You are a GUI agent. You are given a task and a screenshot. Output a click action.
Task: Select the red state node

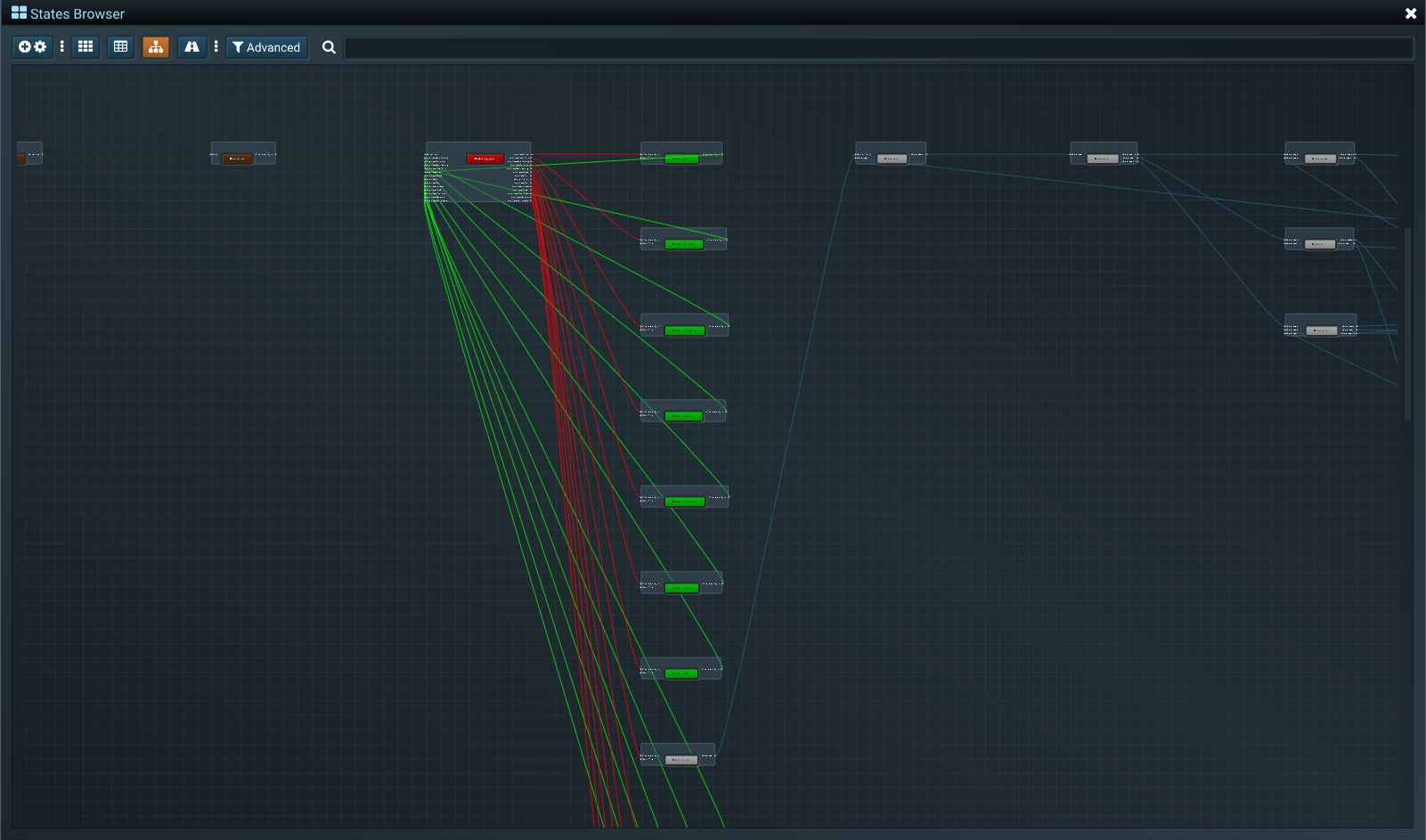485,159
